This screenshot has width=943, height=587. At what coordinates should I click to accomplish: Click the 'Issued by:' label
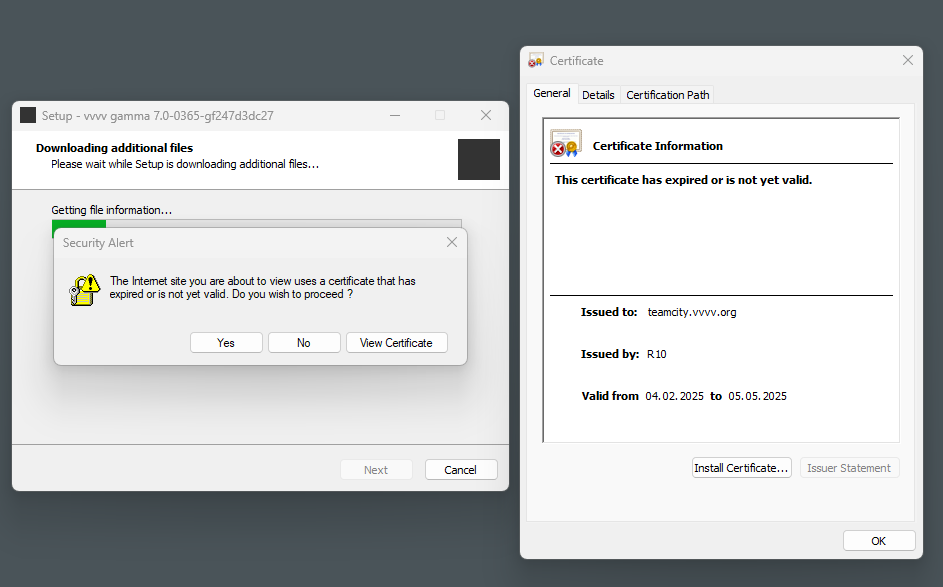(610, 354)
